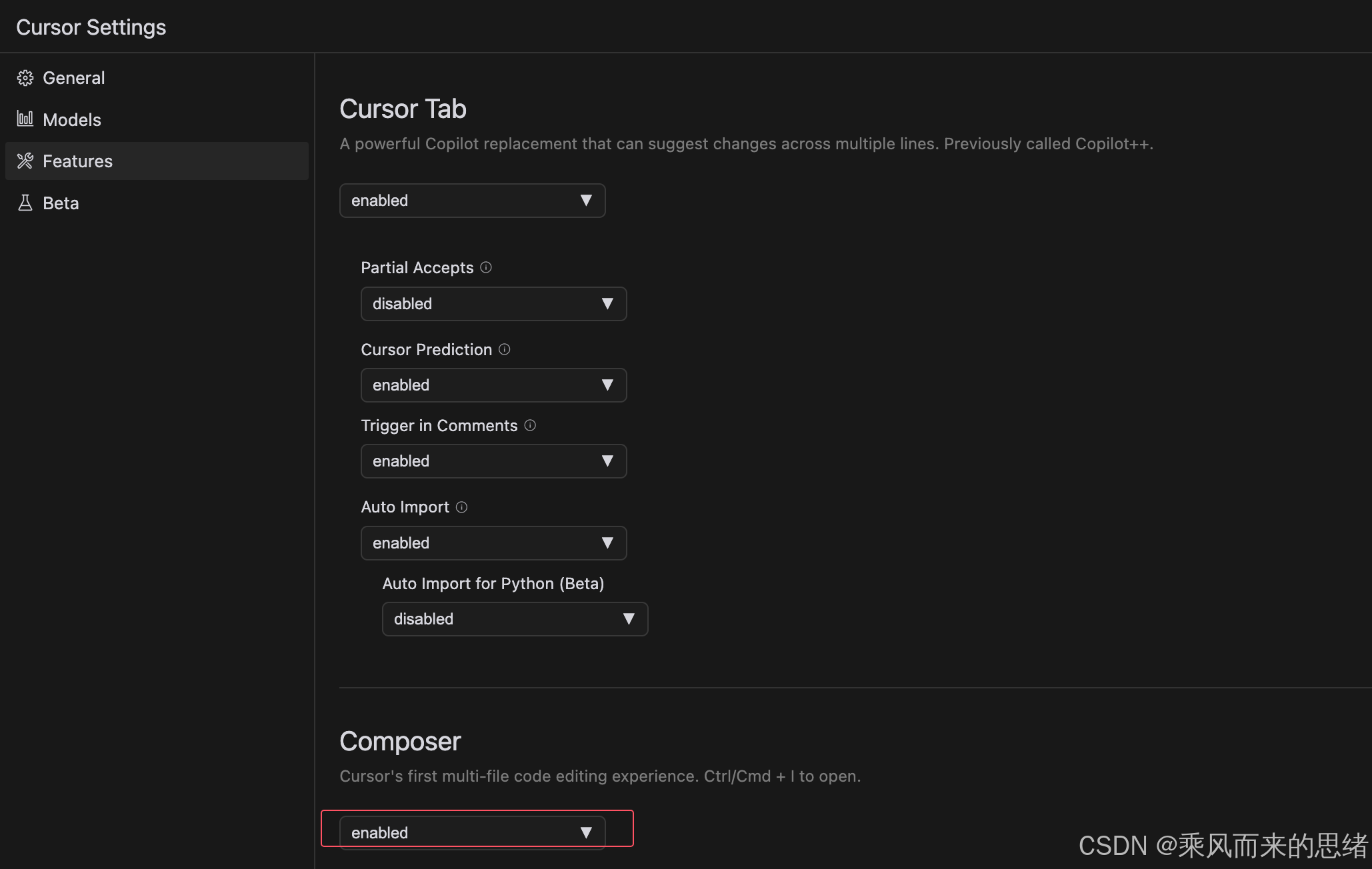
Task: Select the Features settings tab
Action: pos(157,161)
